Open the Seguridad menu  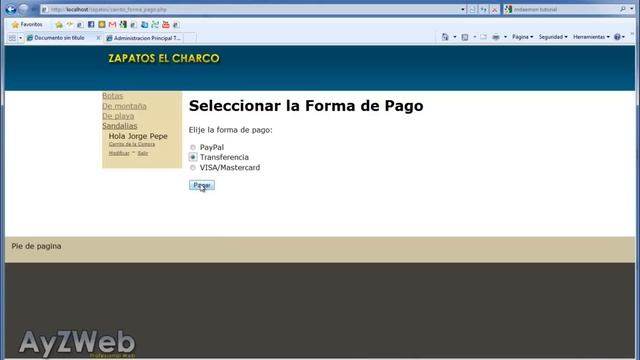click(553, 37)
